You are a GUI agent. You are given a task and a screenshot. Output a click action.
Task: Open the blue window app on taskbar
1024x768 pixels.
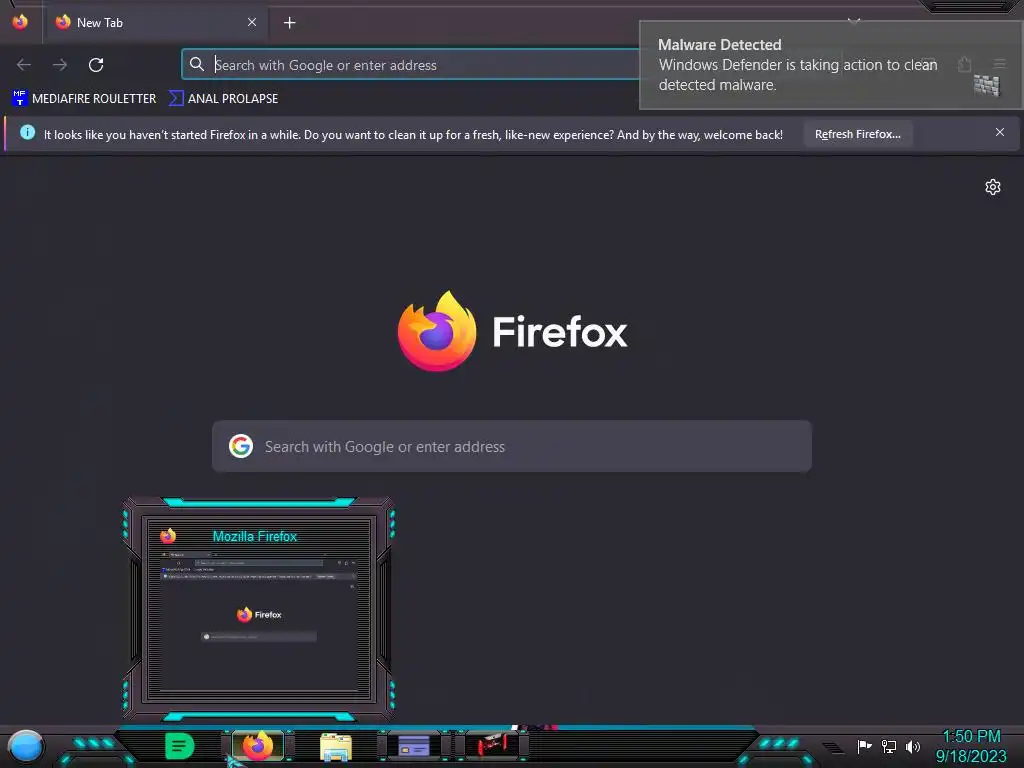[413, 746]
